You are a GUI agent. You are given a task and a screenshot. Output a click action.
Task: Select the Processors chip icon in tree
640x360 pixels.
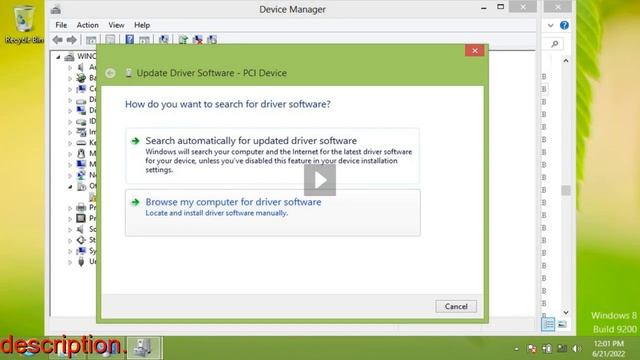pos(81,218)
